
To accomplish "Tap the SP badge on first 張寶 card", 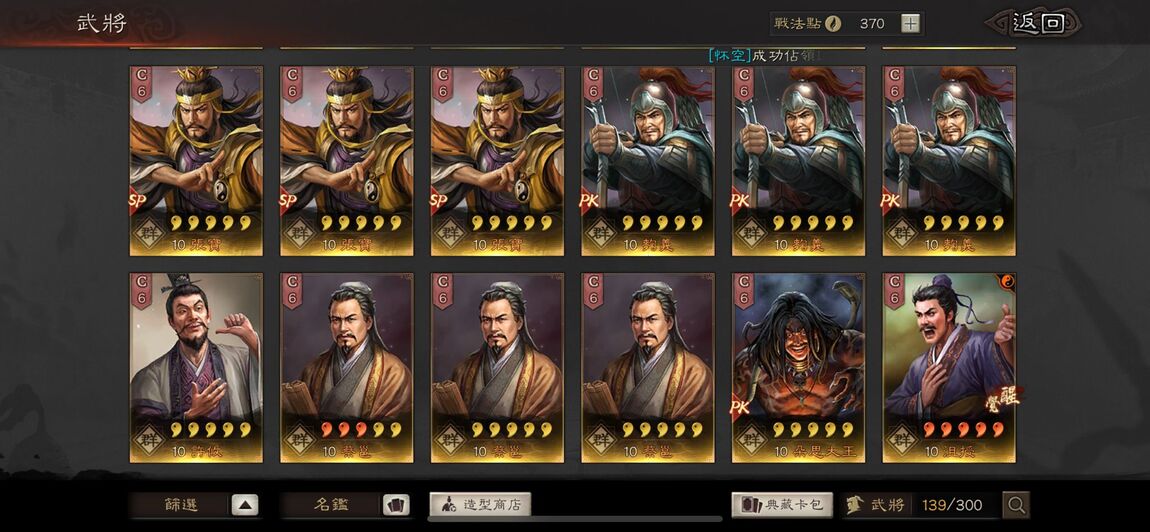I will pyautogui.click(x=138, y=201).
